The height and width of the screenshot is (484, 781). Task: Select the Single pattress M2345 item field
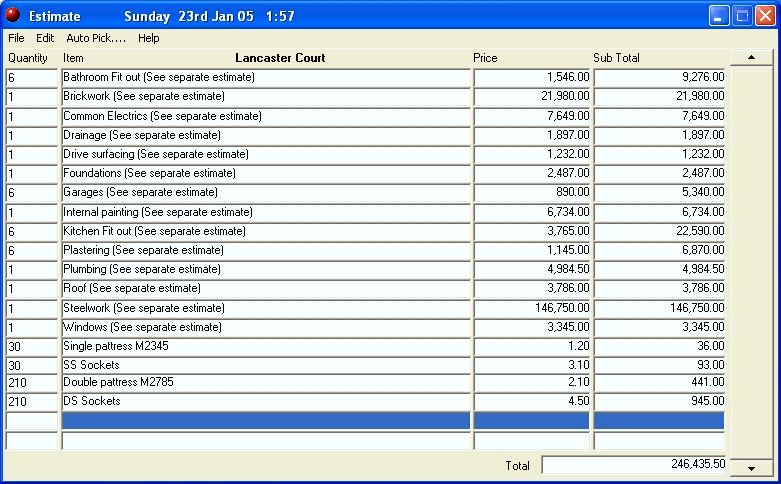[266, 346]
